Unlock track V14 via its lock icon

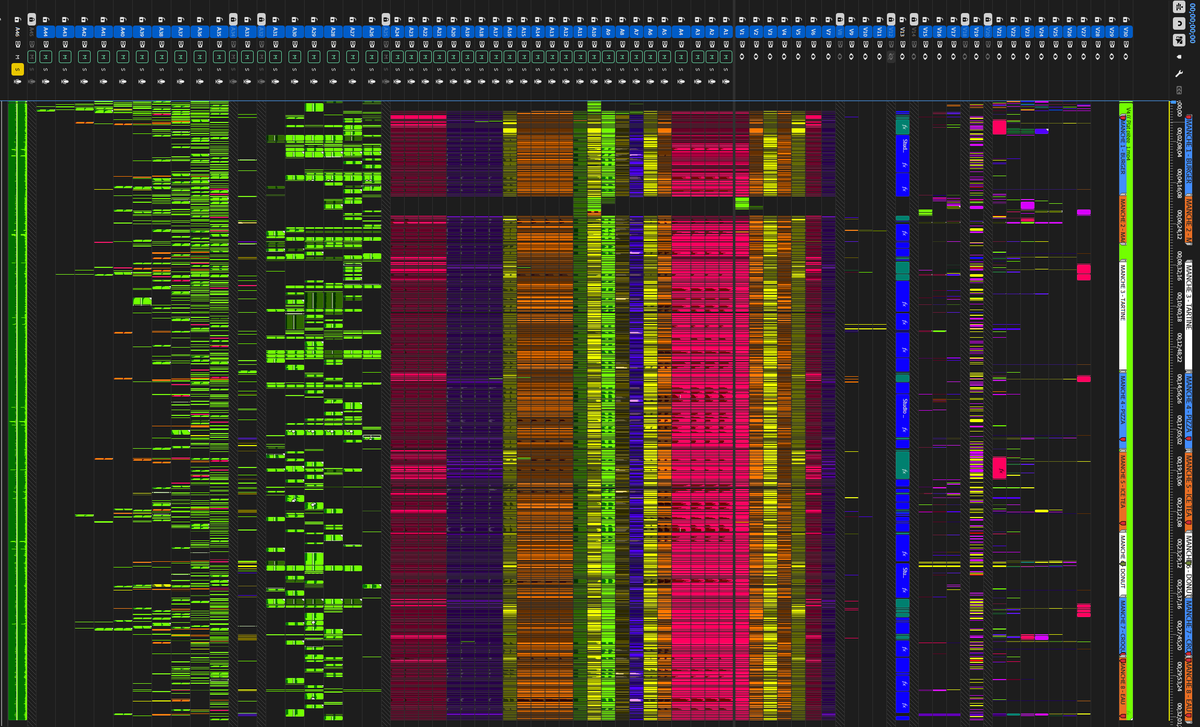pyautogui.click(x=914, y=19)
